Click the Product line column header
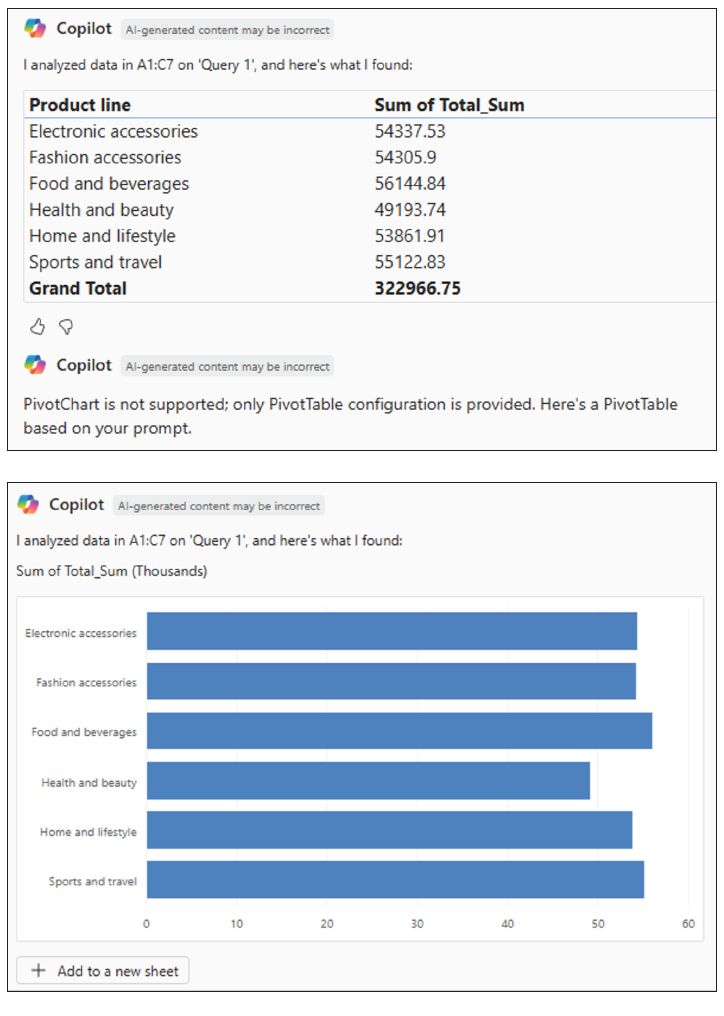The width and height of the screenshot is (724, 1016). point(80,105)
